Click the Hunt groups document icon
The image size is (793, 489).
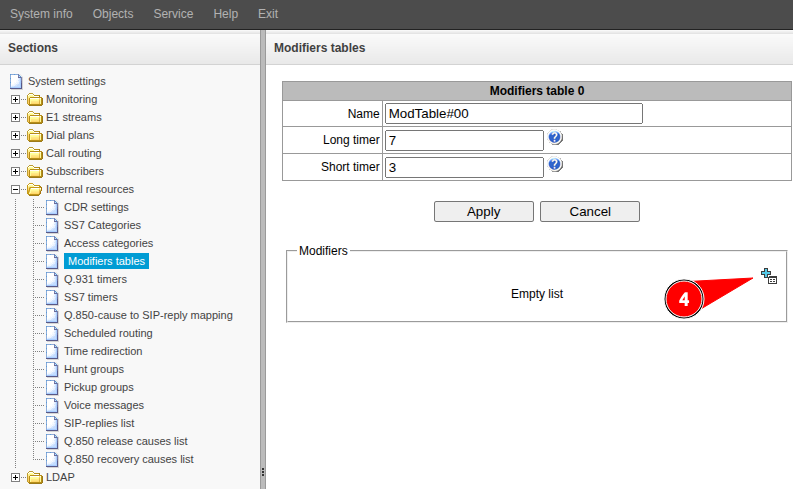coord(53,369)
